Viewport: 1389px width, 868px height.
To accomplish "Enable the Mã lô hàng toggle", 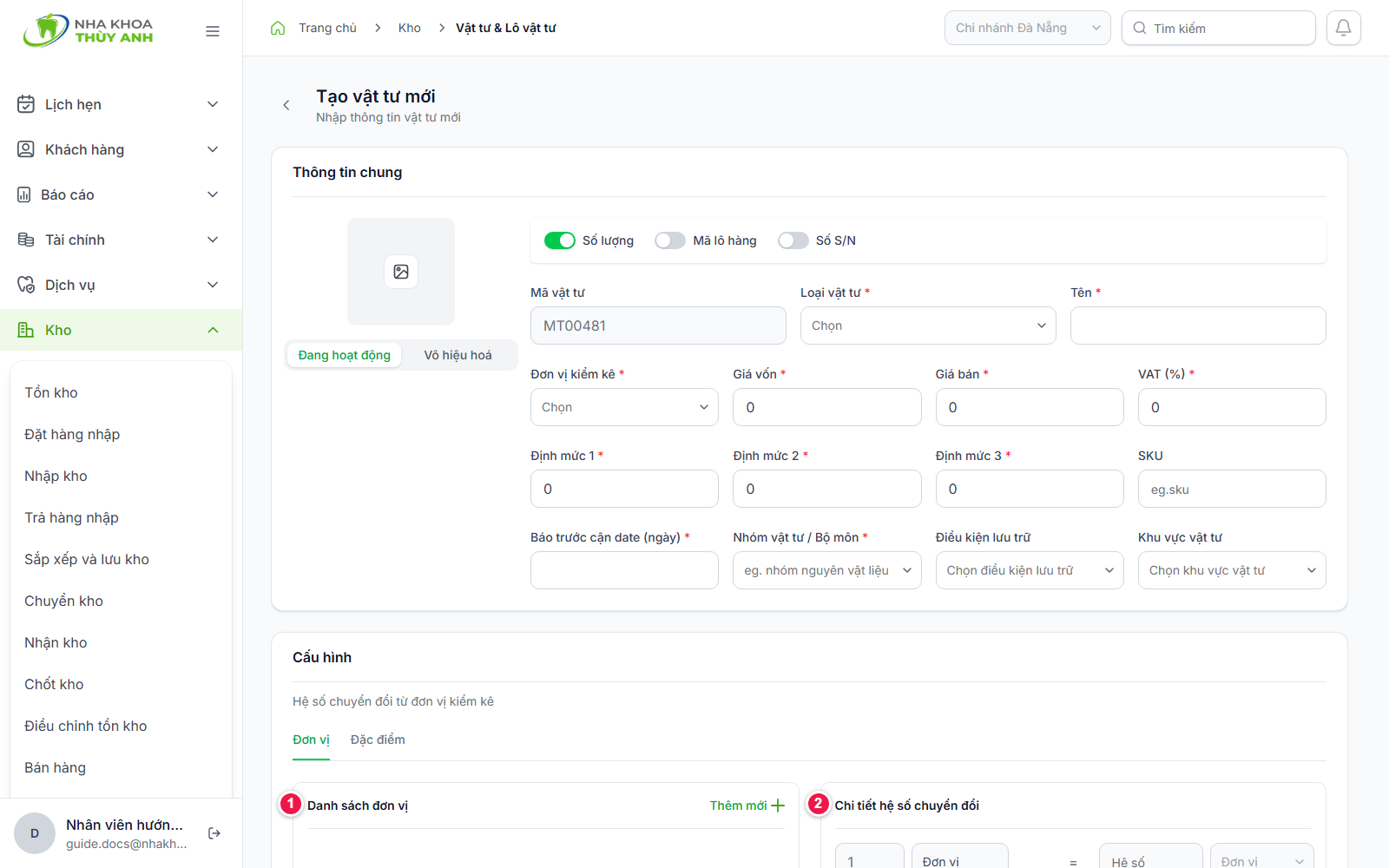I will (670, 240).
